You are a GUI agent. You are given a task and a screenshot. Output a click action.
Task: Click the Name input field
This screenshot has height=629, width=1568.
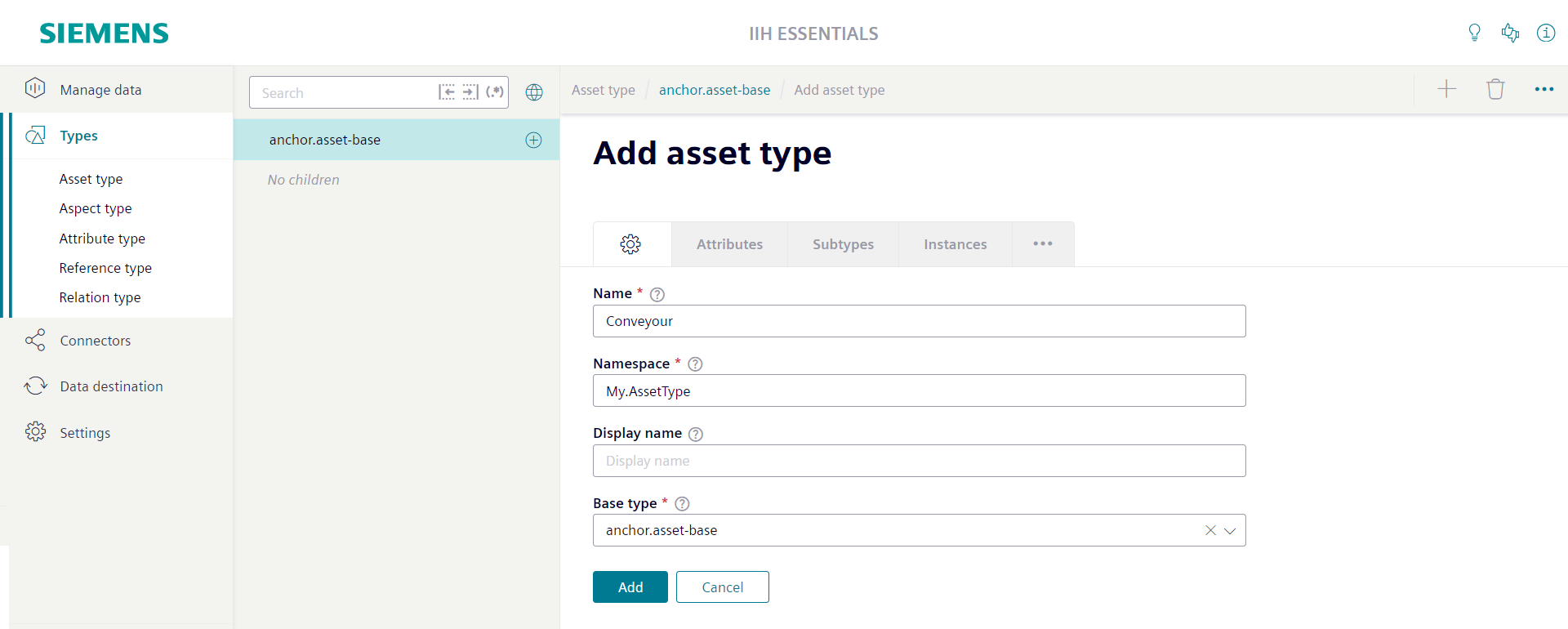(920, 321)
